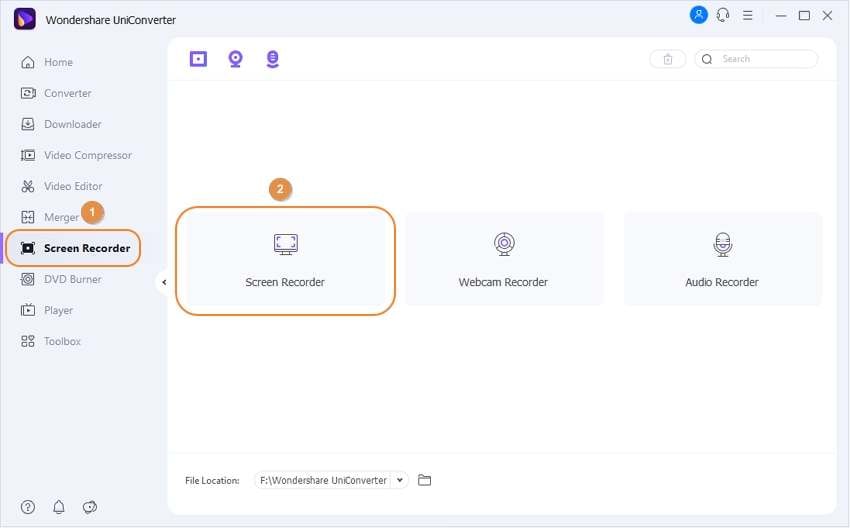The image size is (850, 528).
Task: Open DVD Burner section
Action: click(61, 279)
